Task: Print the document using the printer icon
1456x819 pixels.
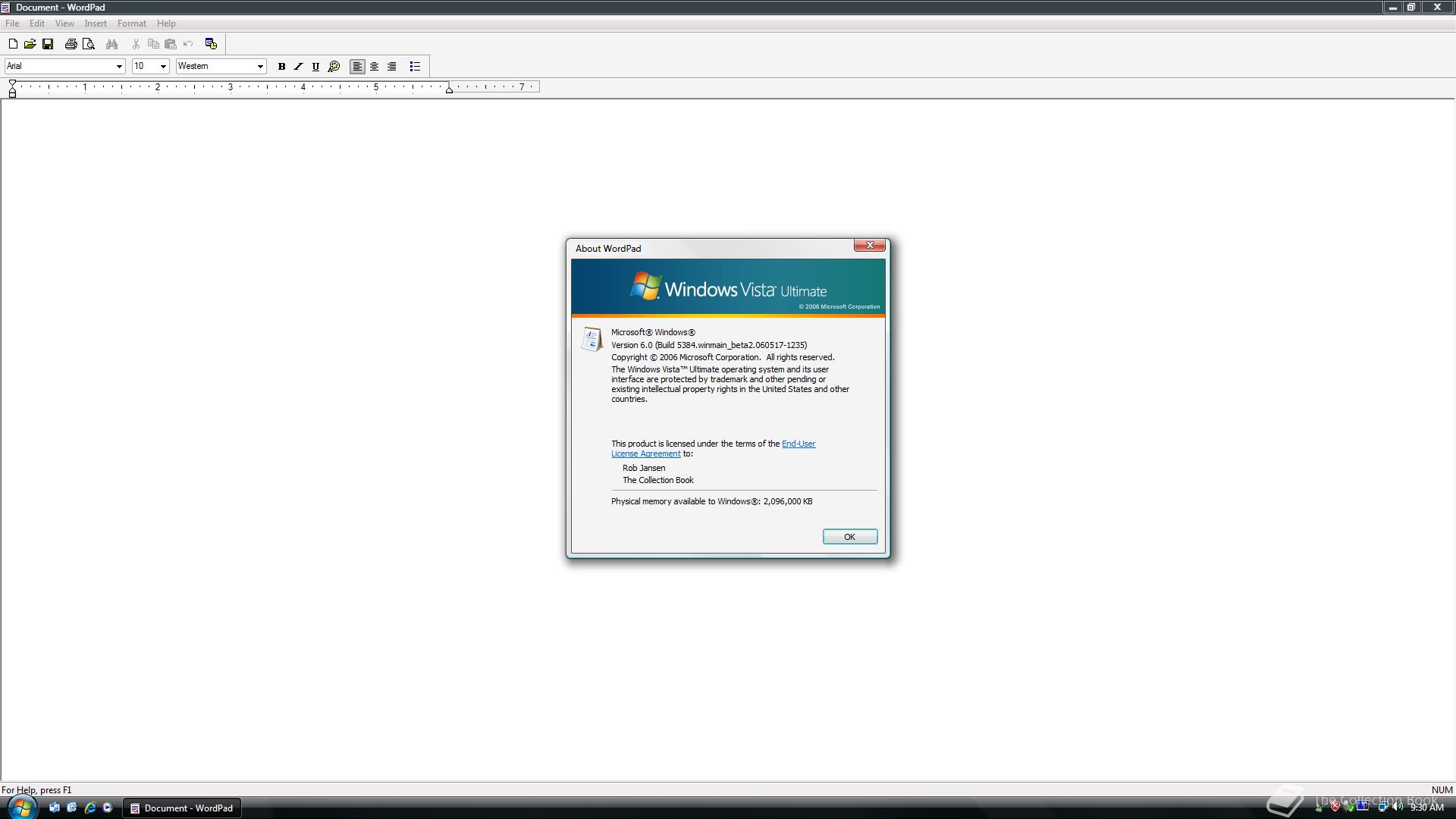Action: click(71, 44)
